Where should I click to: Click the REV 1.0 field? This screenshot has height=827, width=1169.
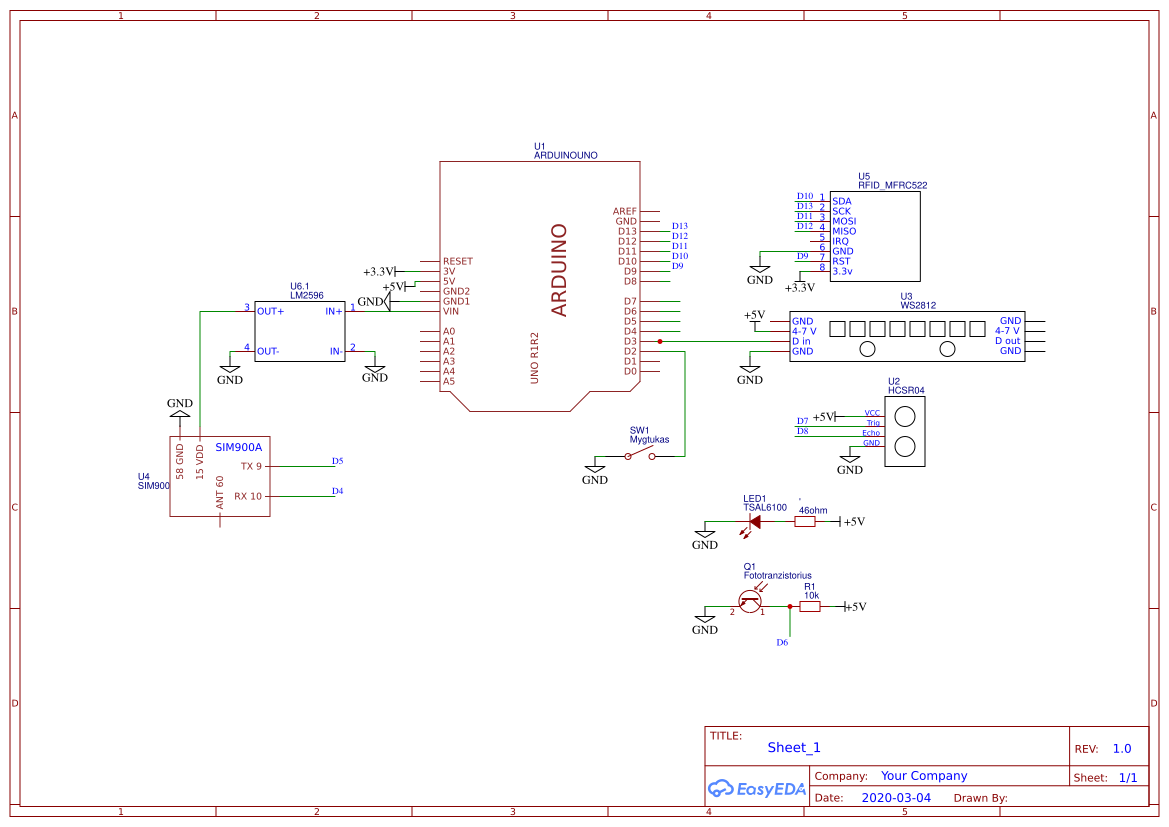pos(1121,748)
